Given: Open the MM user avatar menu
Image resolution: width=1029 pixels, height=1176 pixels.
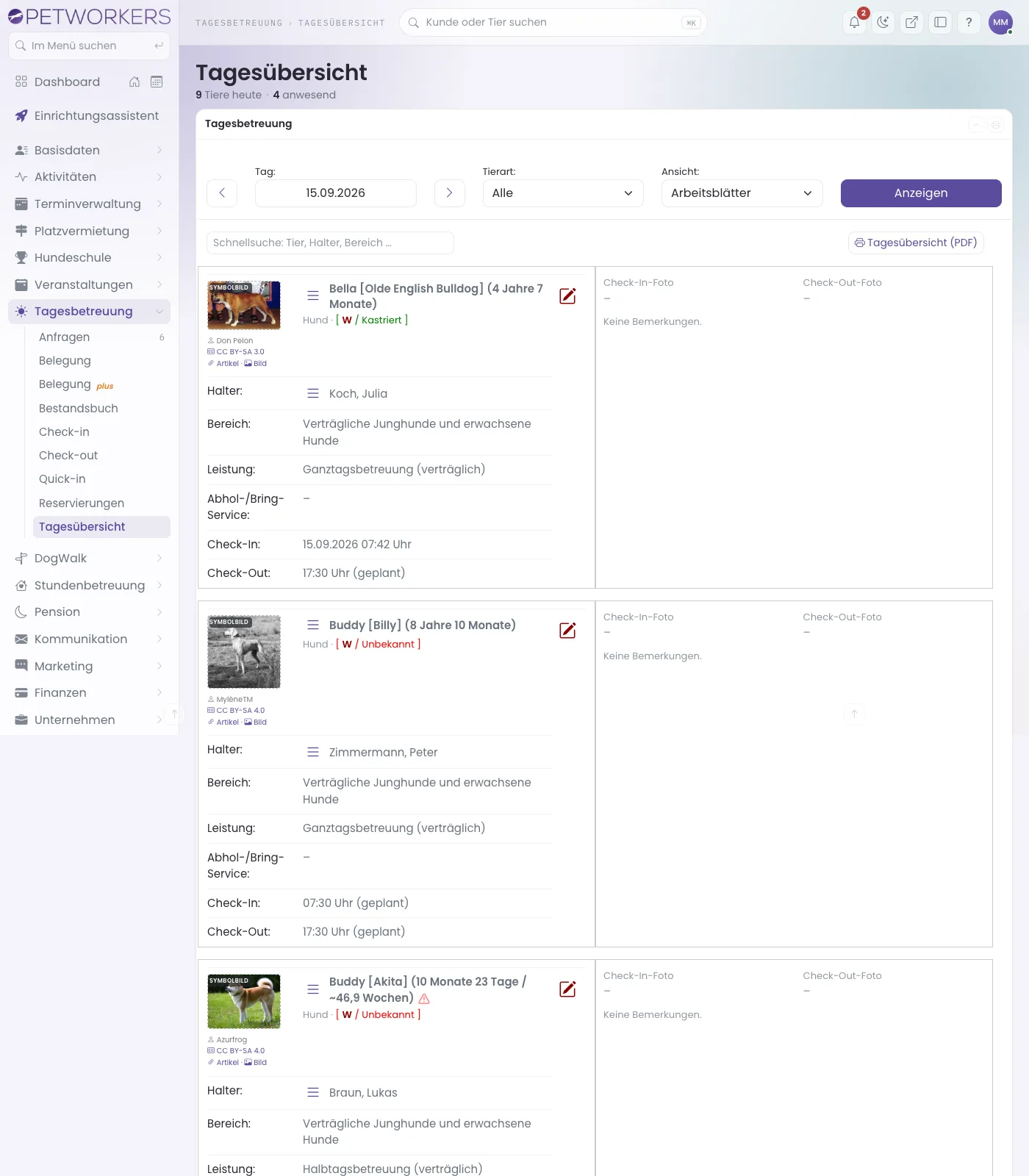Looking at the screenshot, I should coord(1000,22).
